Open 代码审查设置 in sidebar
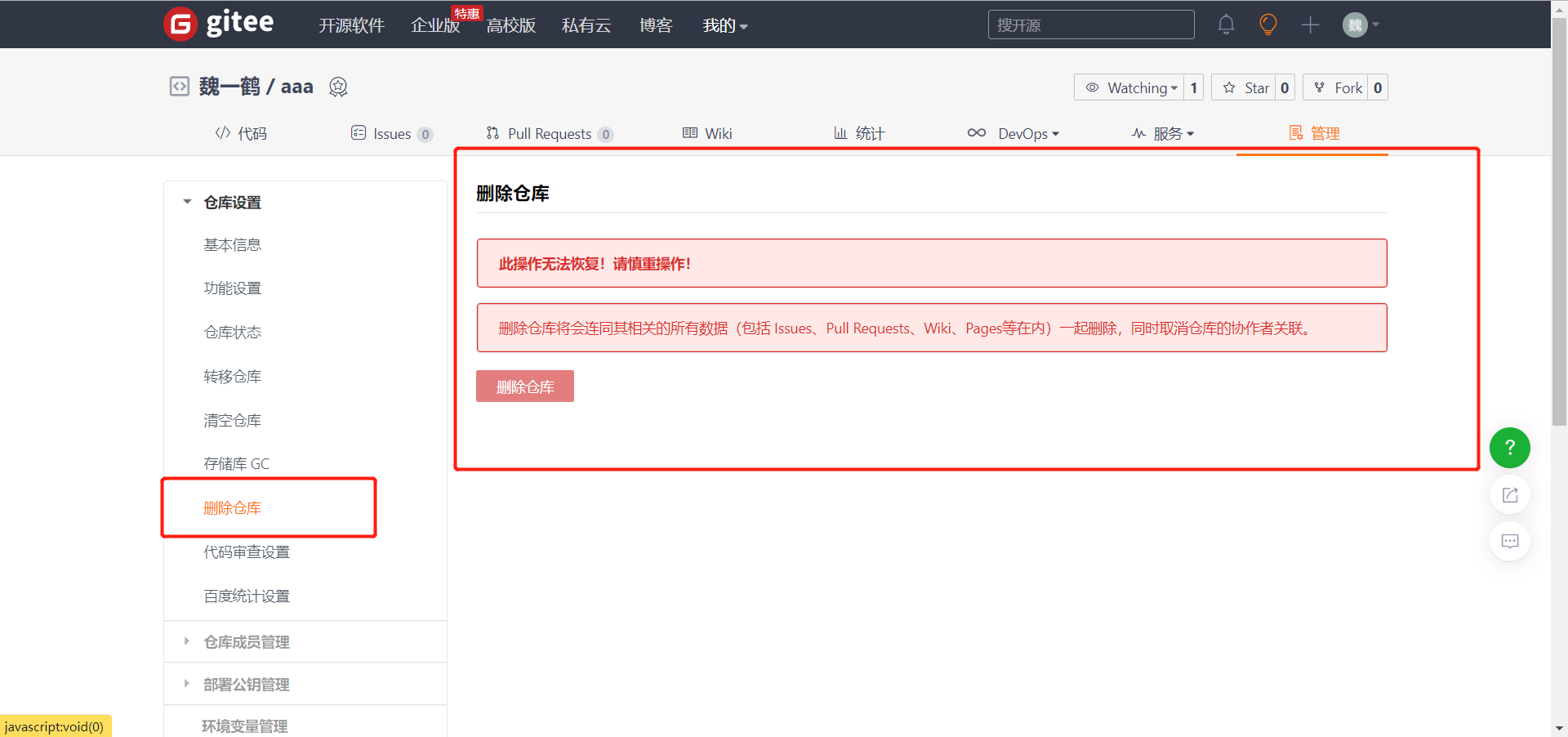This screenshot has width=1568, height=737. [247, 552]
